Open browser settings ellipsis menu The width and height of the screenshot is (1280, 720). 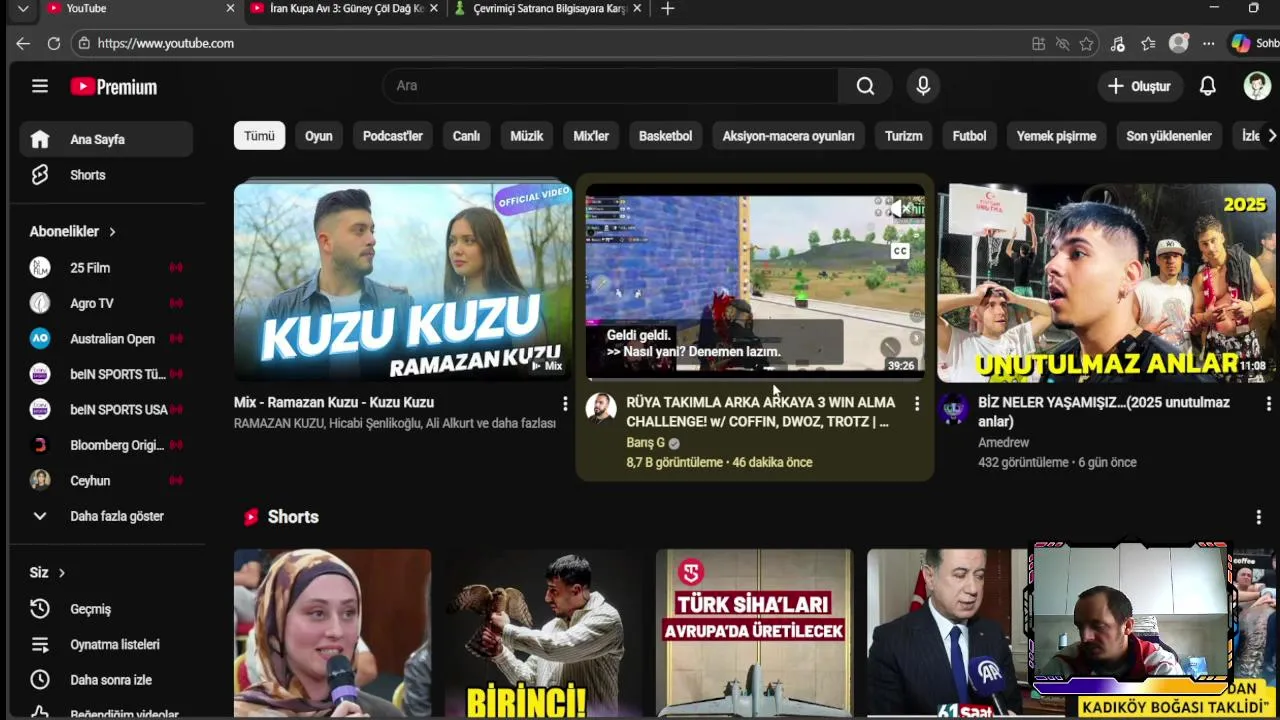[1209, 44]
